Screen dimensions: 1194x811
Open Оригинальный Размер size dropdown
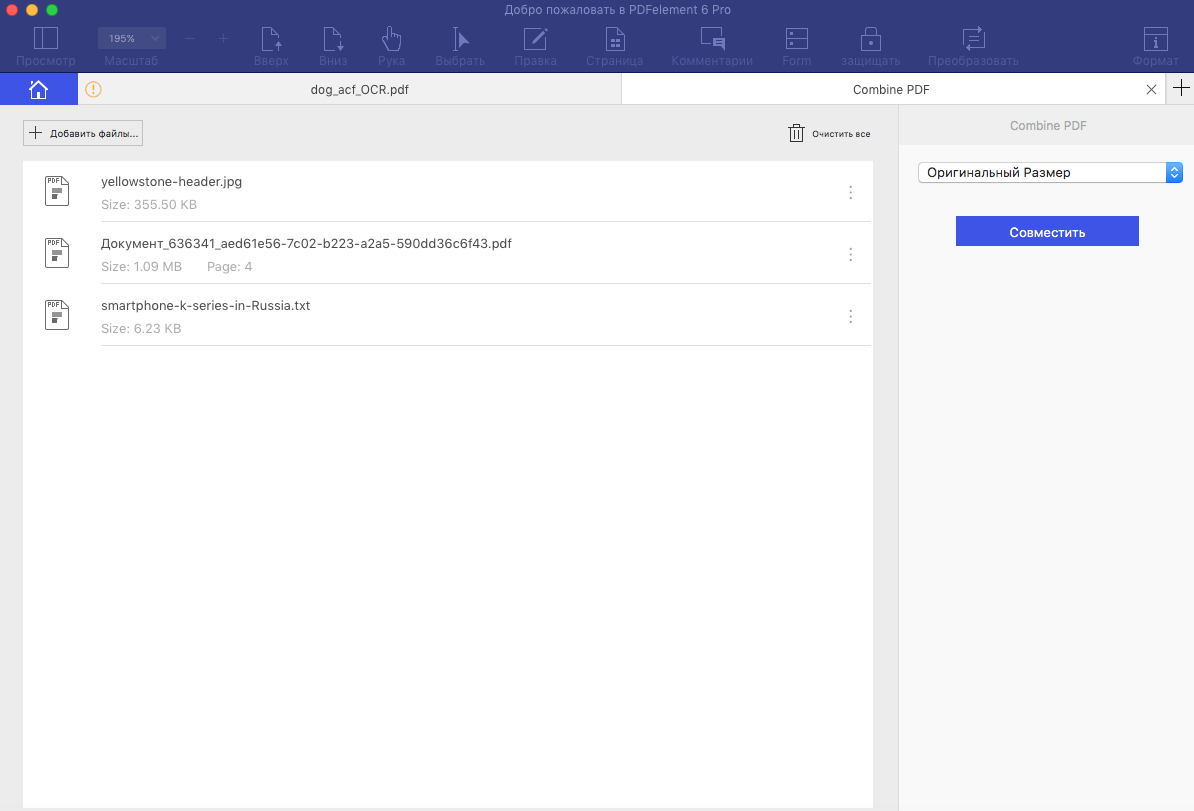[x=1050, y=172]
